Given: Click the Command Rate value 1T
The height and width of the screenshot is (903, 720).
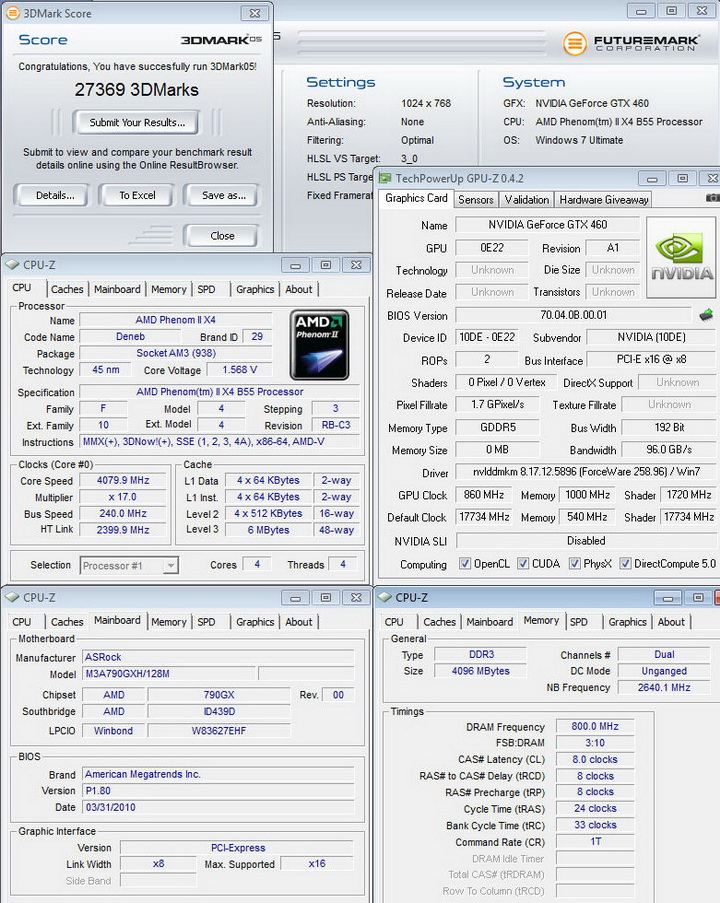Looking at the screenshot, I should pos(595,841).
